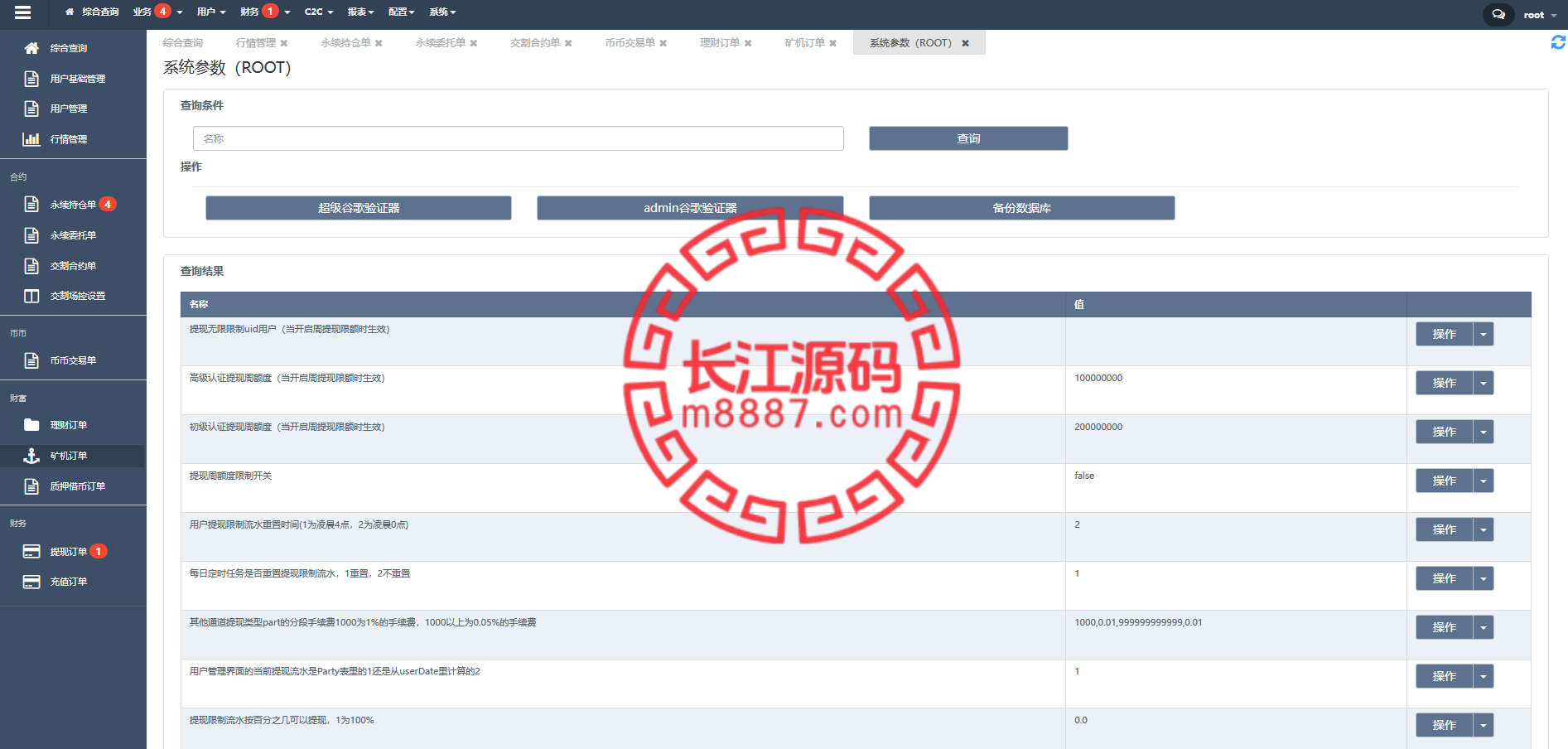Screen dimensions: 1568x749
Task: Open 永续委托单 in the sidebar
Action: coord(73,235)
